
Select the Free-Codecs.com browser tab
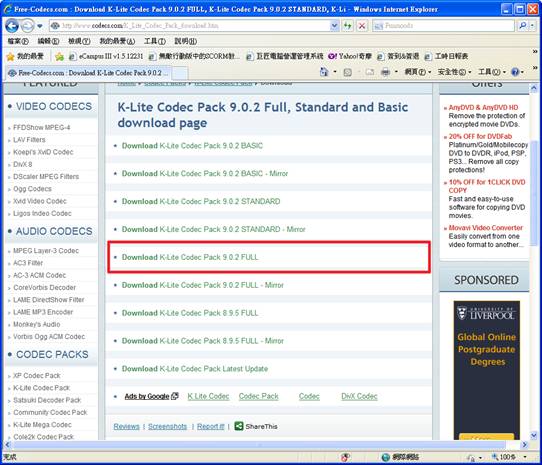88,73
